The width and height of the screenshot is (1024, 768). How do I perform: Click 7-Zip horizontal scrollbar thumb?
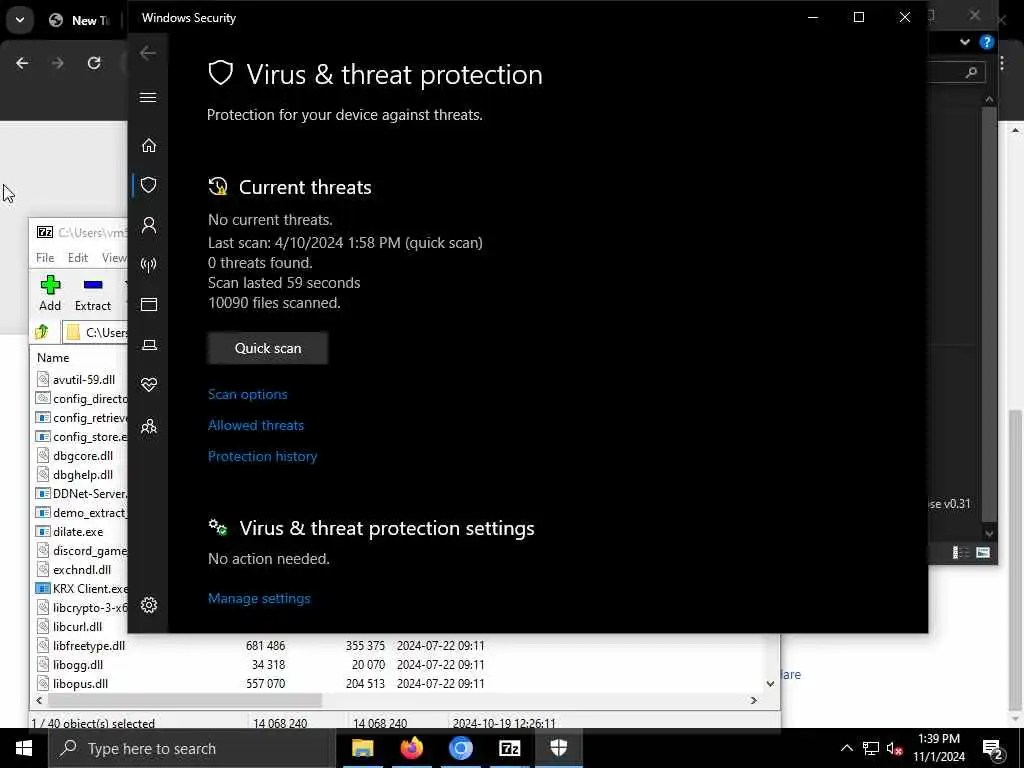185,700
